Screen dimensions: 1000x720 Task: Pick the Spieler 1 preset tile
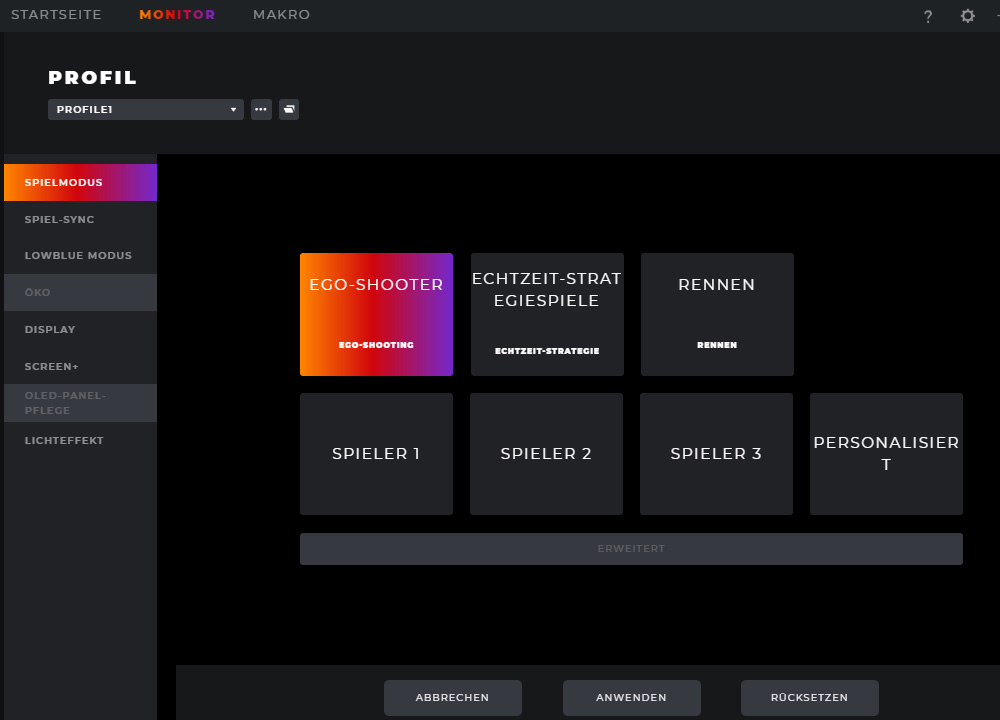pyautogui.click(x=376, y=454)
